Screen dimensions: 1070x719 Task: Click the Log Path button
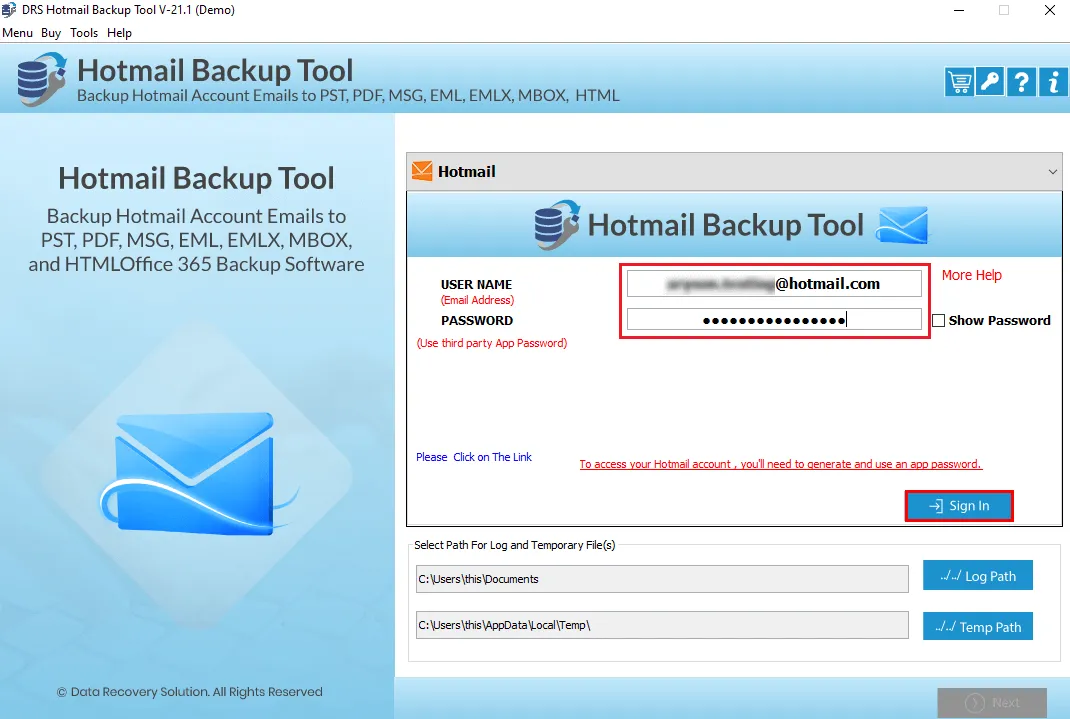tap(978, 576)
